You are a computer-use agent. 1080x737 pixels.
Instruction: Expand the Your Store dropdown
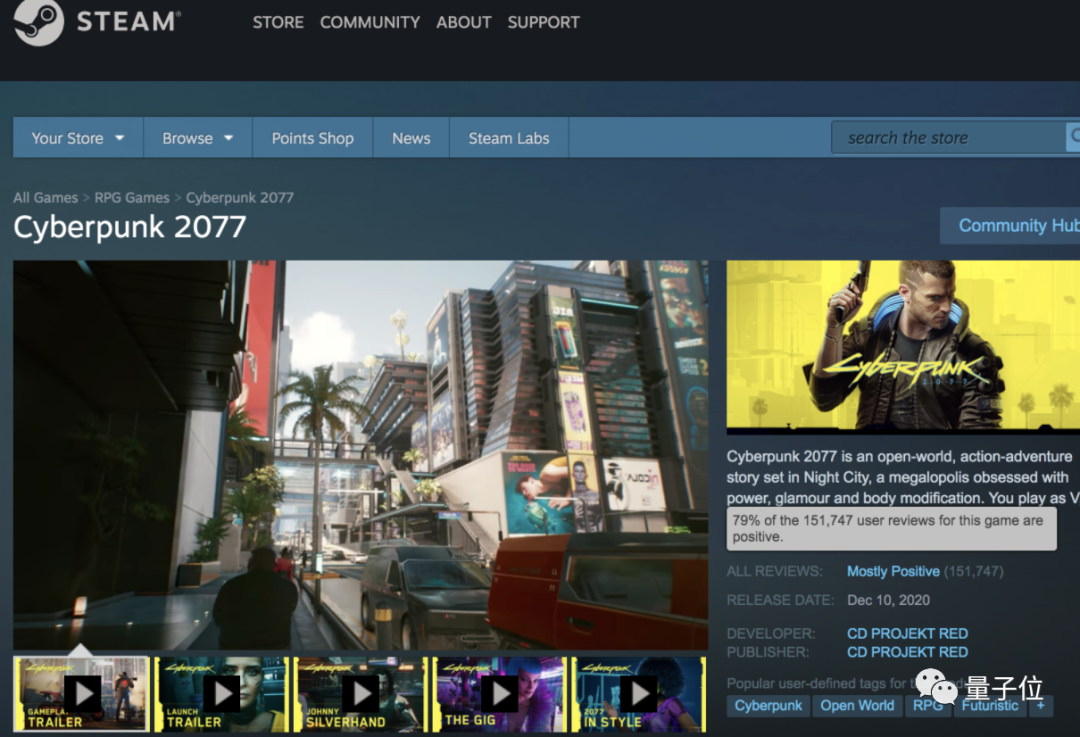78,138
